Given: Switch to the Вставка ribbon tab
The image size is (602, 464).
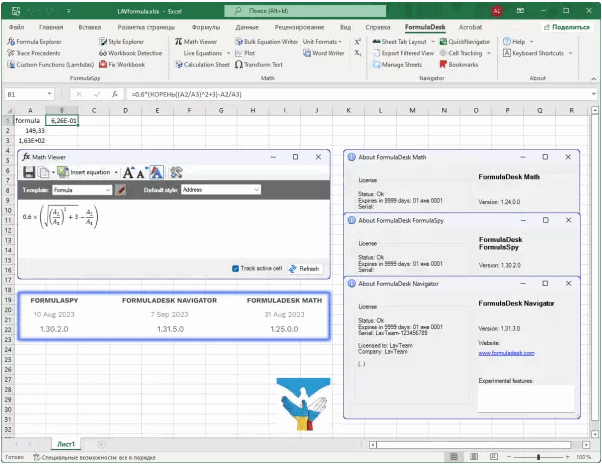Looking at the screenshot, I should [x=89, y=27].
